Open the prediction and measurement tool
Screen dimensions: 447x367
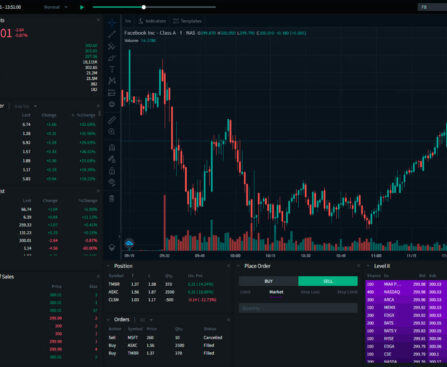(x=112, y=93)
